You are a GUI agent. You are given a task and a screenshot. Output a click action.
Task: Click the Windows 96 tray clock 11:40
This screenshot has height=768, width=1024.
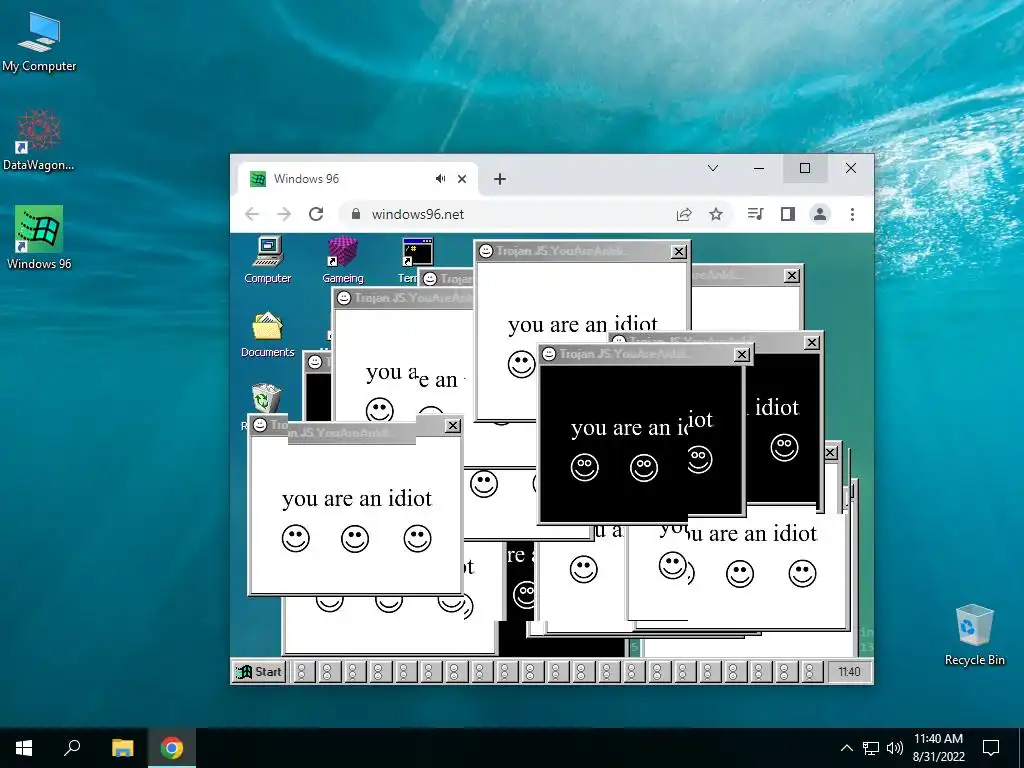point(849,671)
